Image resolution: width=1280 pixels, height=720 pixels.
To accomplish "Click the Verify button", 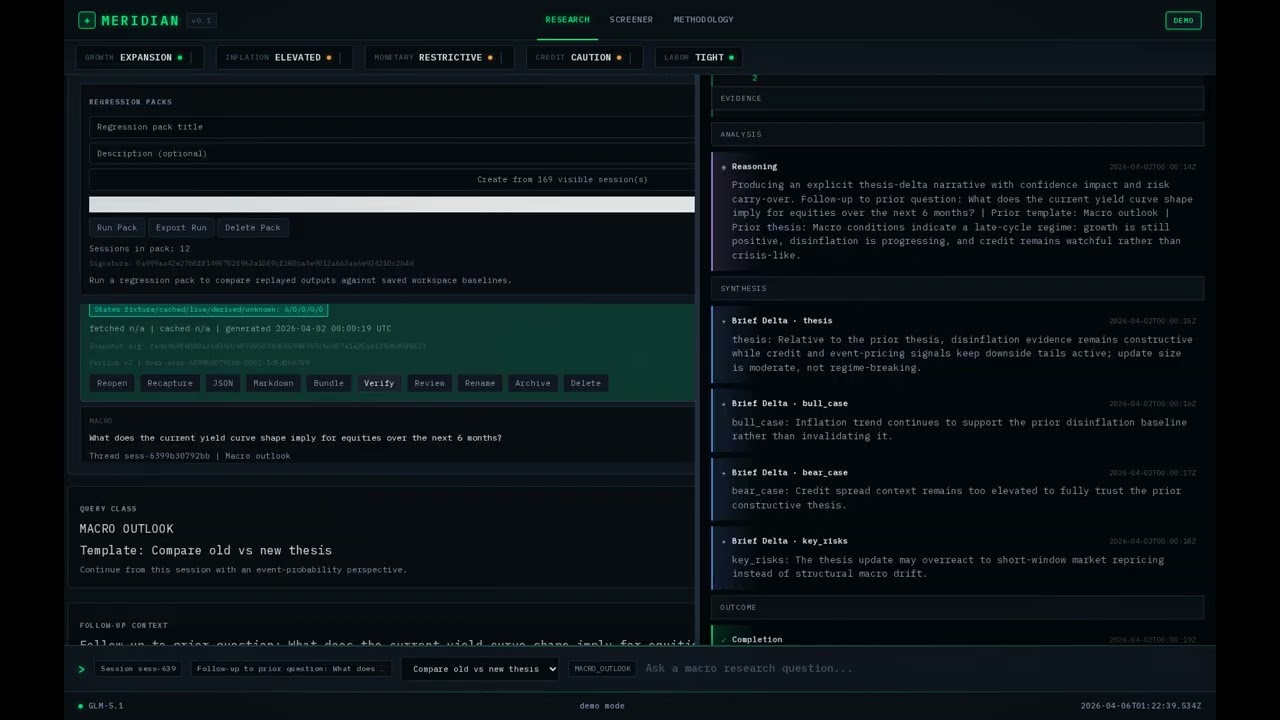I will pyautogui.click(x=379, y=383).
